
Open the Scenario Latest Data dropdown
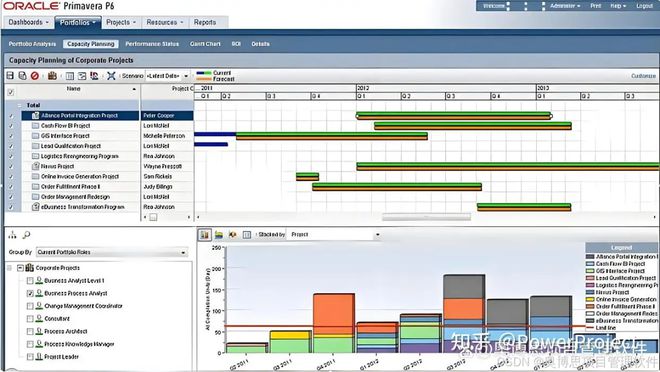point(168,76)
